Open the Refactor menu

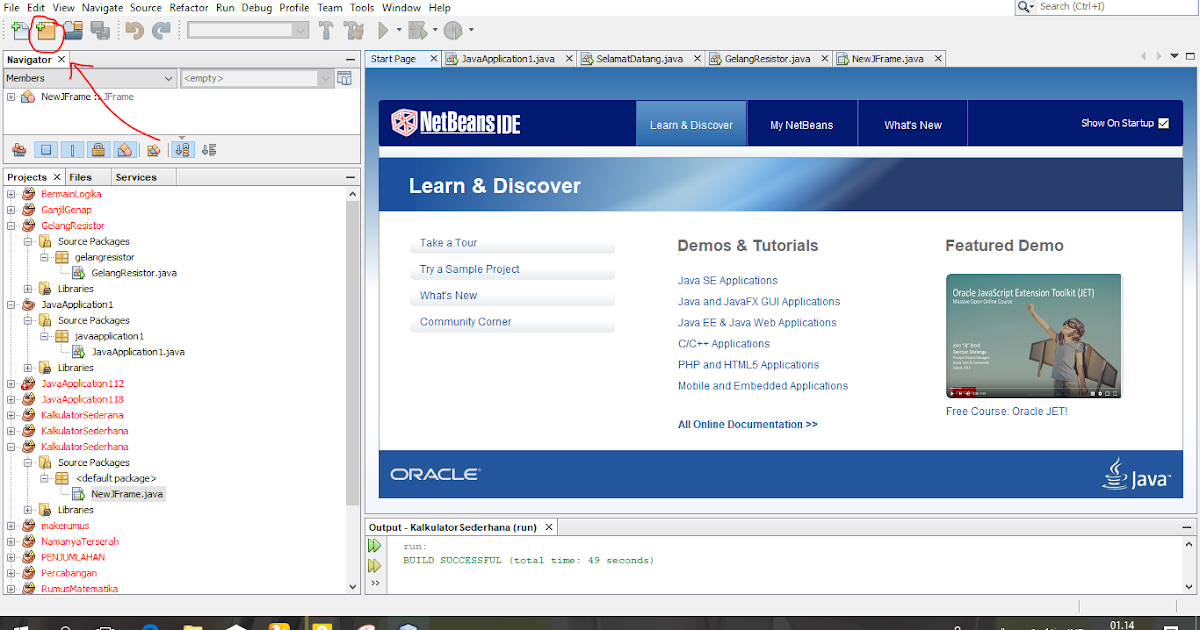tap(189, 8)
